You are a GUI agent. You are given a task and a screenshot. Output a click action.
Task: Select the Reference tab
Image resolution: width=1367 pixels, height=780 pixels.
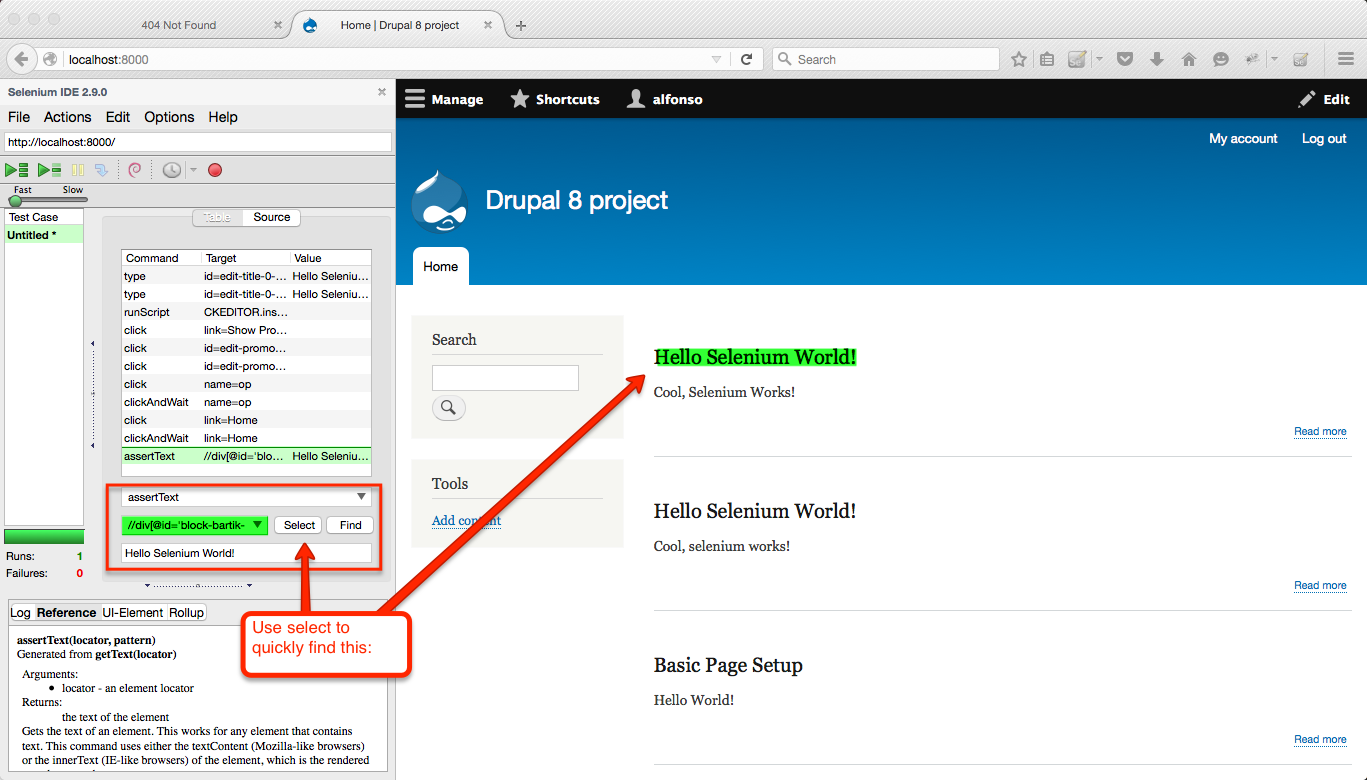[x=67, y=612]
